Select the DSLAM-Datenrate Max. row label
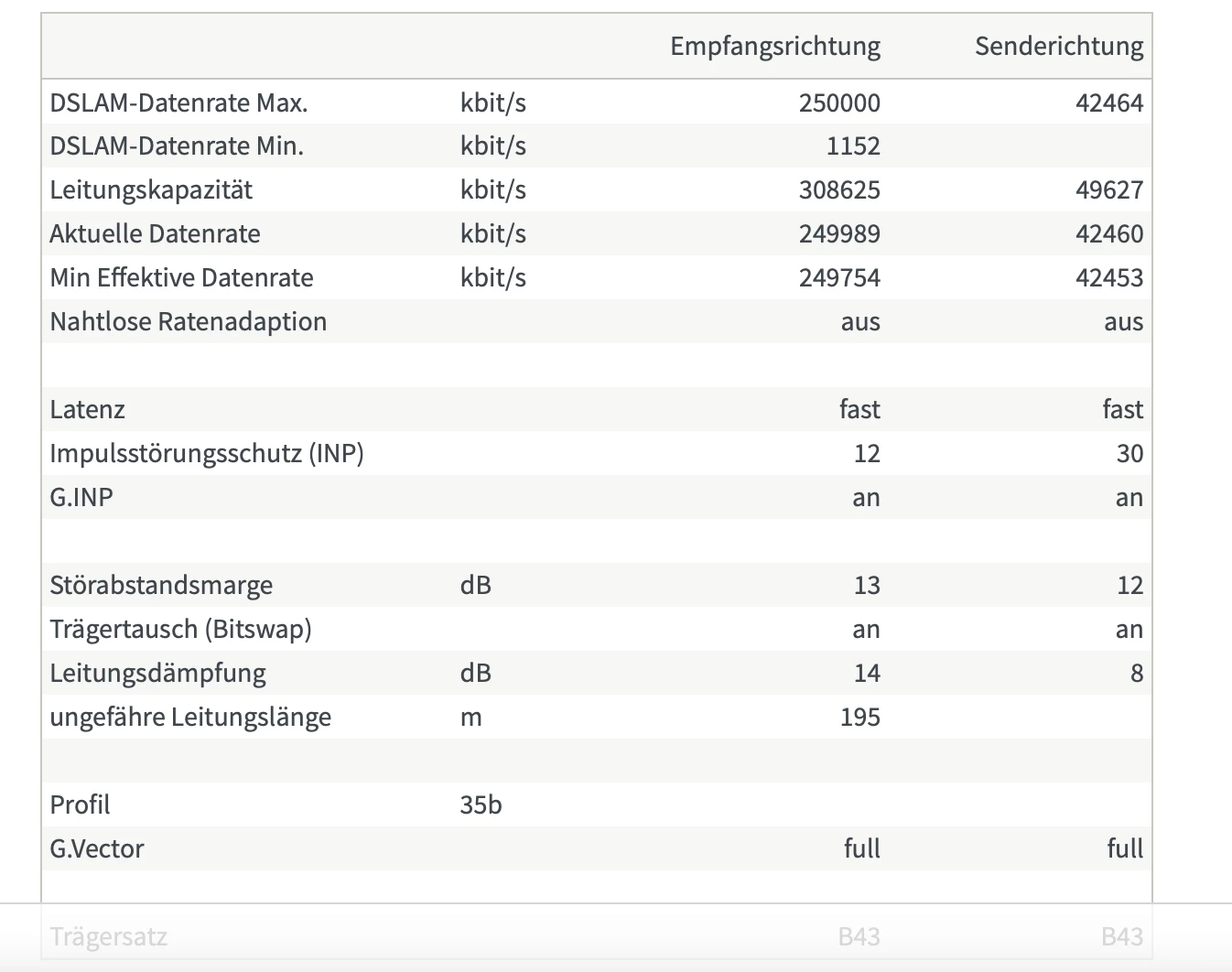The image size is (1232, 972). pyautogui.click(x=178, y=103)
